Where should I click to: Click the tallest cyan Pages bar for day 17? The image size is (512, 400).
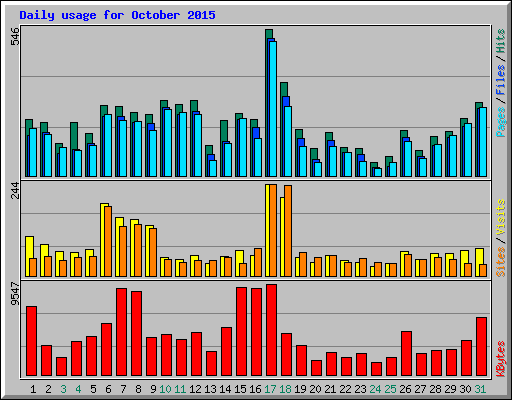click(273, 109)
